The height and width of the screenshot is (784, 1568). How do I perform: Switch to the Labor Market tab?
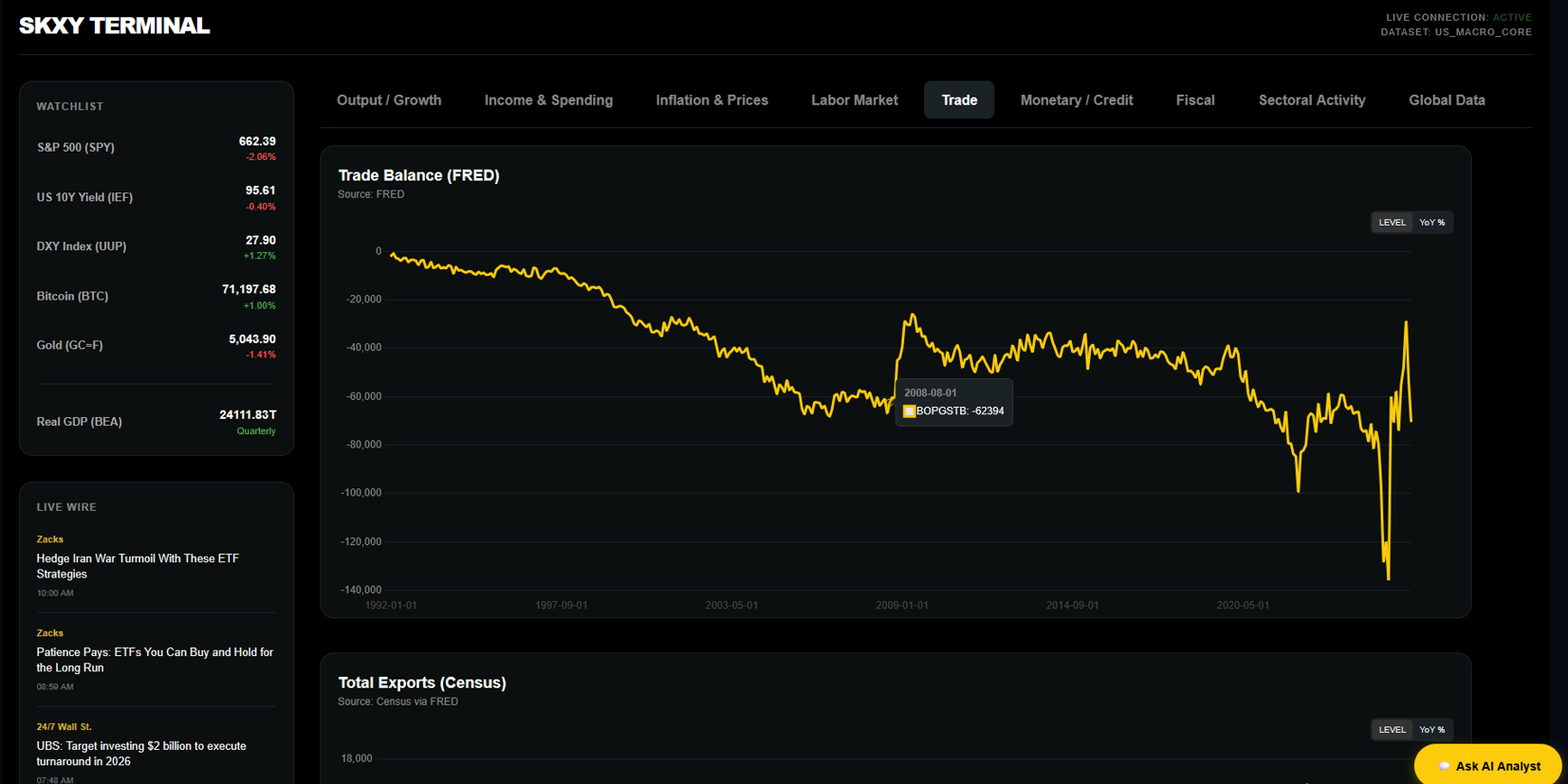click(854, 100)
